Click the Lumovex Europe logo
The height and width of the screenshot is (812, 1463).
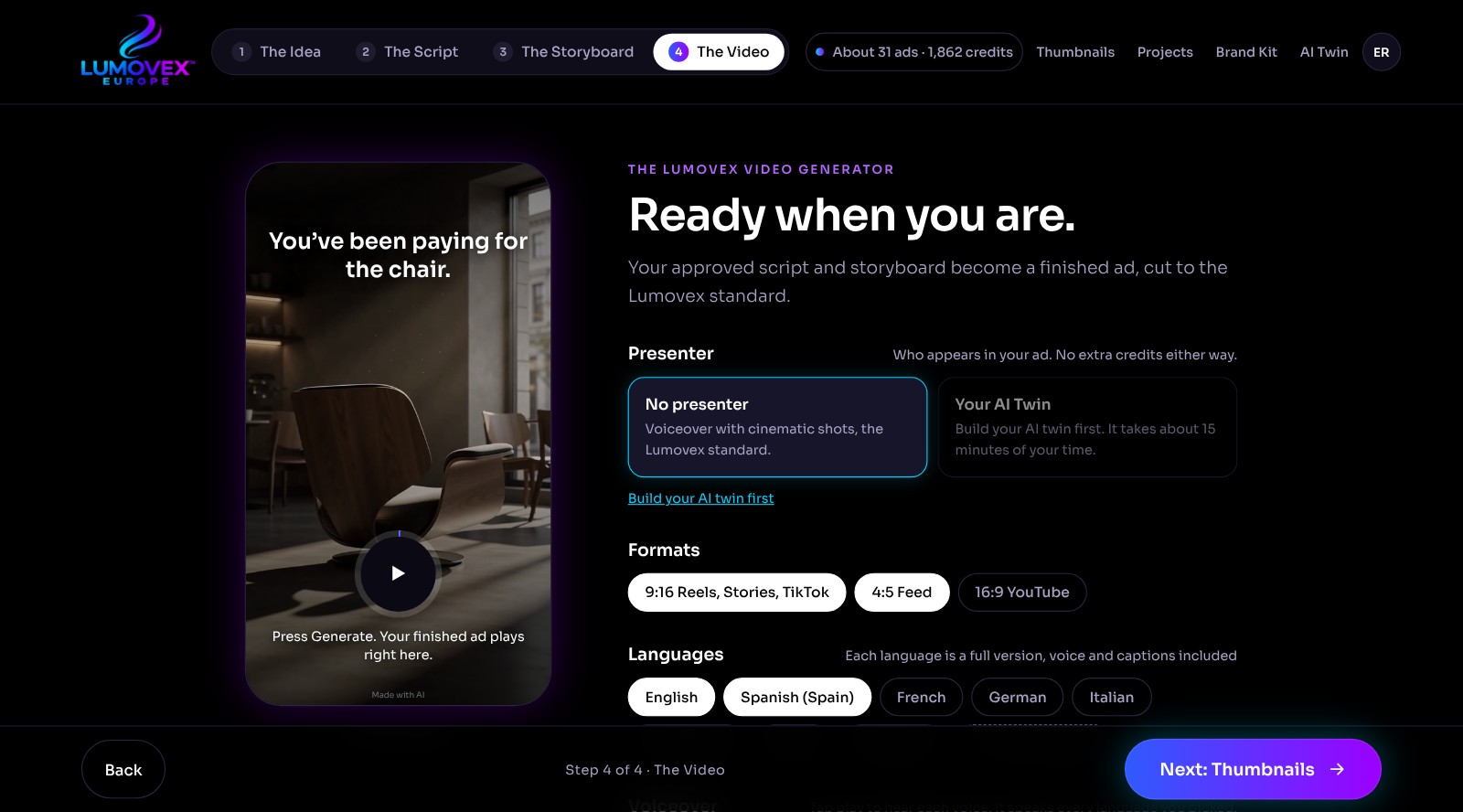tap(137, 51)
